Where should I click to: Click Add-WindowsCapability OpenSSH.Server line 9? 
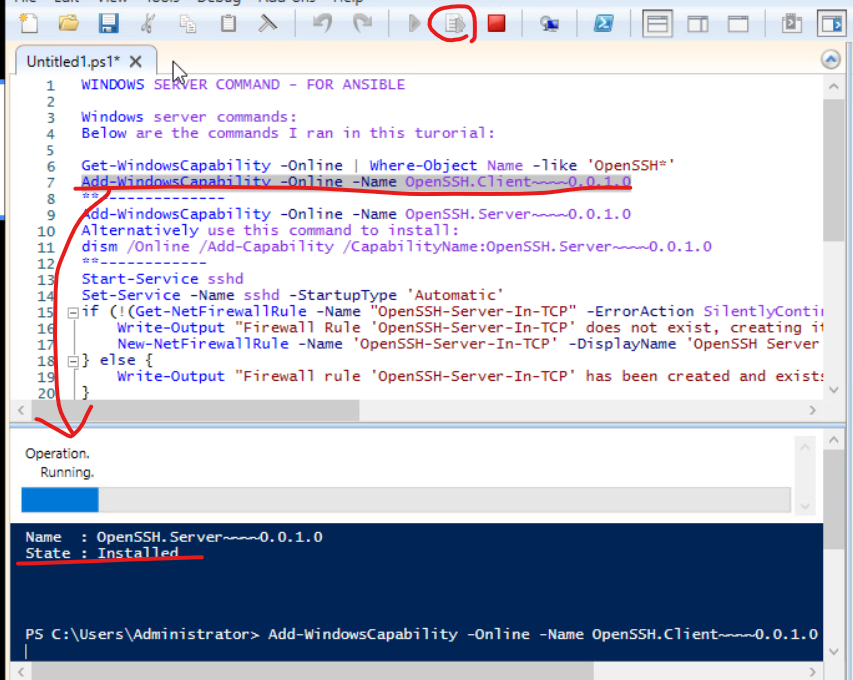click(356, 214)
